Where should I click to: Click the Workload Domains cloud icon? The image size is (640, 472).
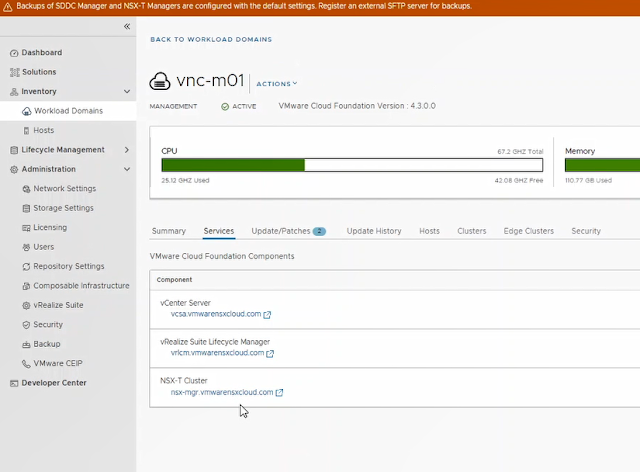(x=27, y=111)
